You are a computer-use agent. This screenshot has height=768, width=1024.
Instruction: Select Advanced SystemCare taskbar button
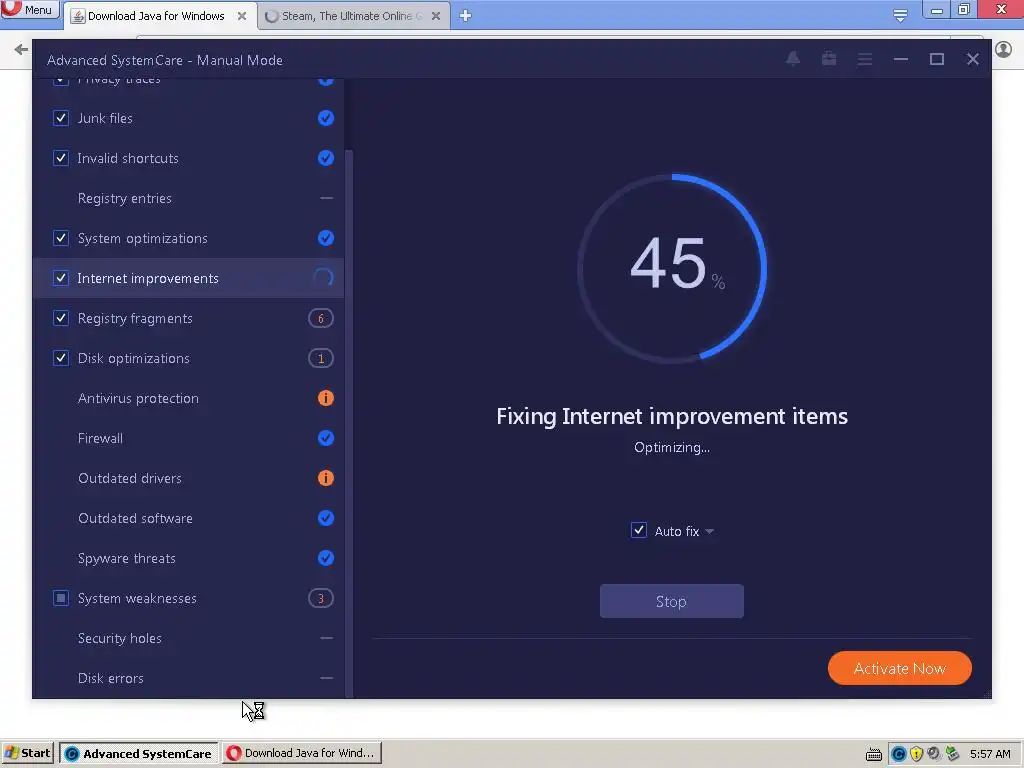click(x=139, y=754)
